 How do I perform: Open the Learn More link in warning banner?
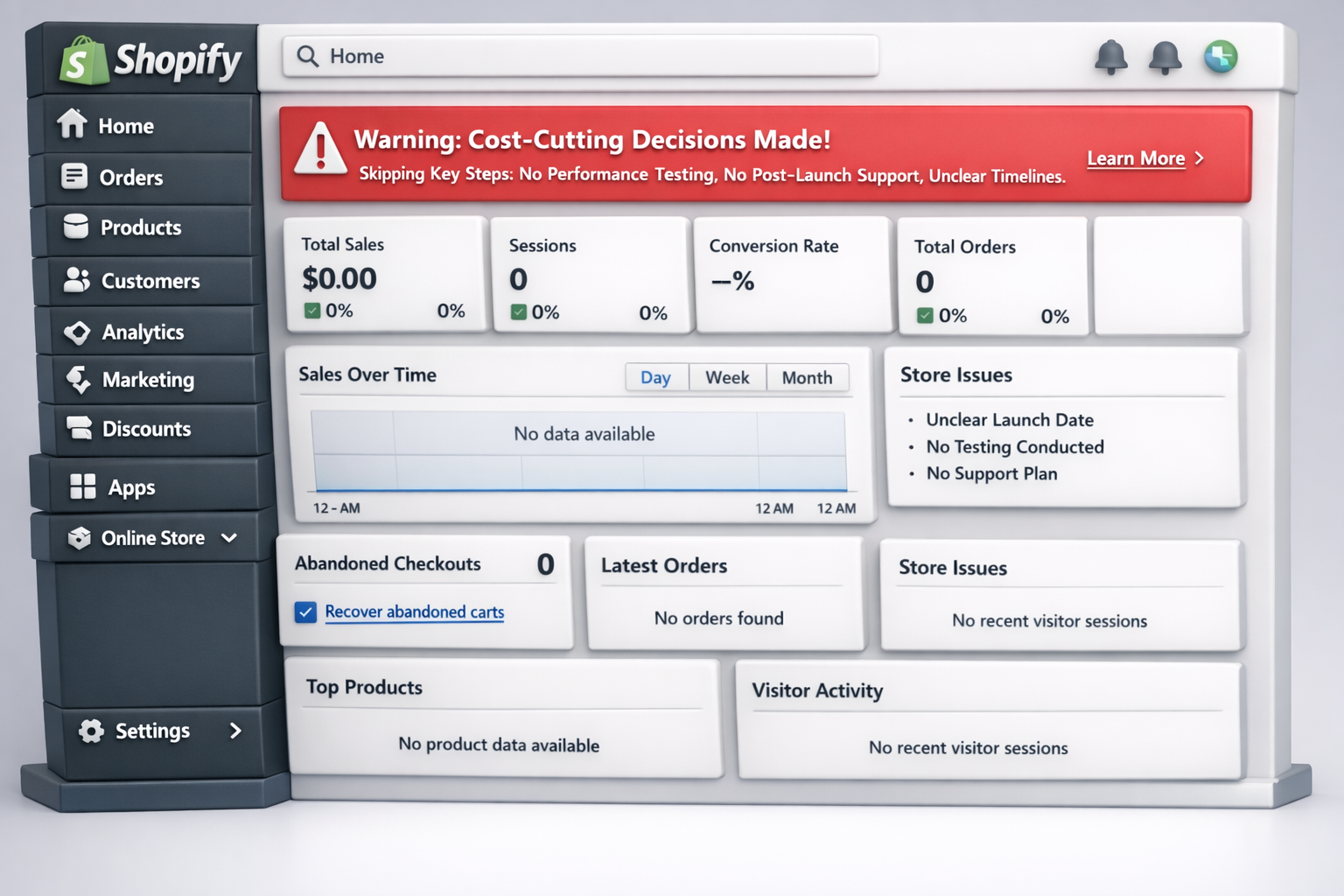pyautogui.click(x=1135, y=158)
